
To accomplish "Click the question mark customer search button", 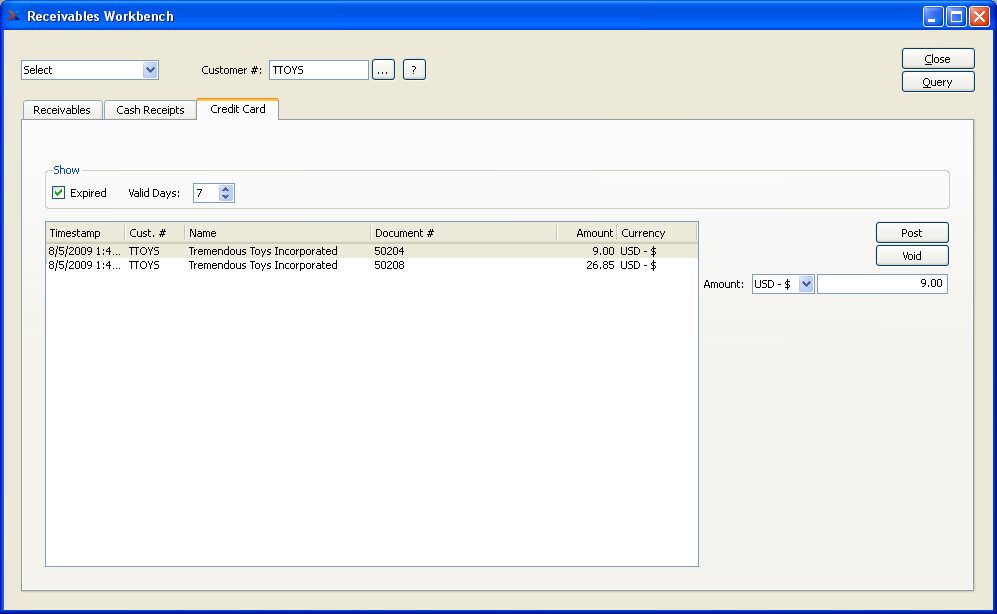I will [x=414, y=70].
